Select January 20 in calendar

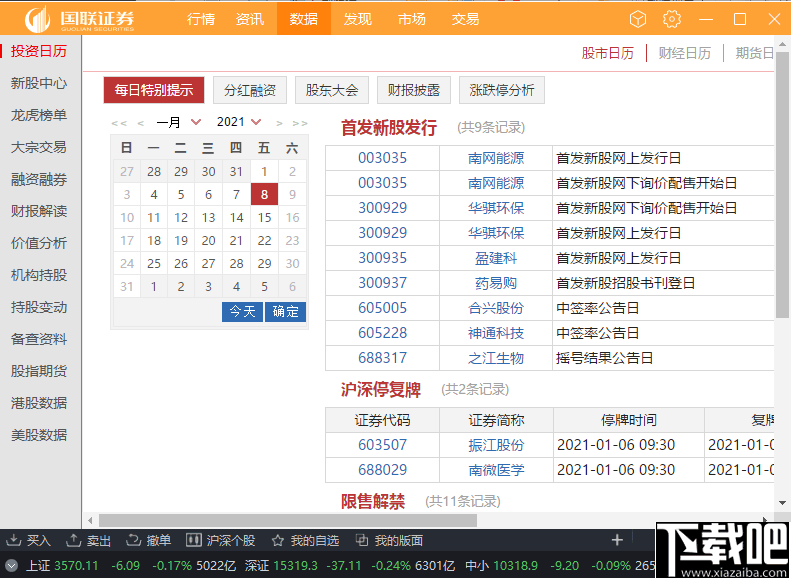point(209,241)
